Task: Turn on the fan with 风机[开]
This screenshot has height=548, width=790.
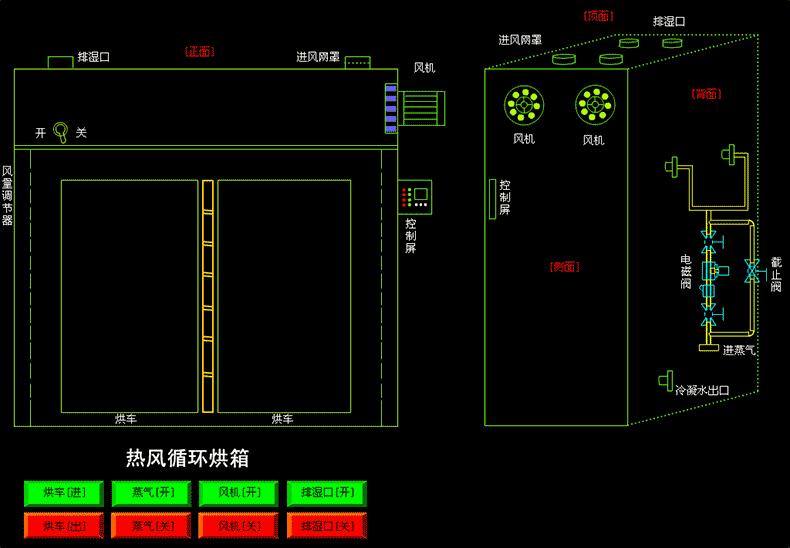Action: (239, 493)
